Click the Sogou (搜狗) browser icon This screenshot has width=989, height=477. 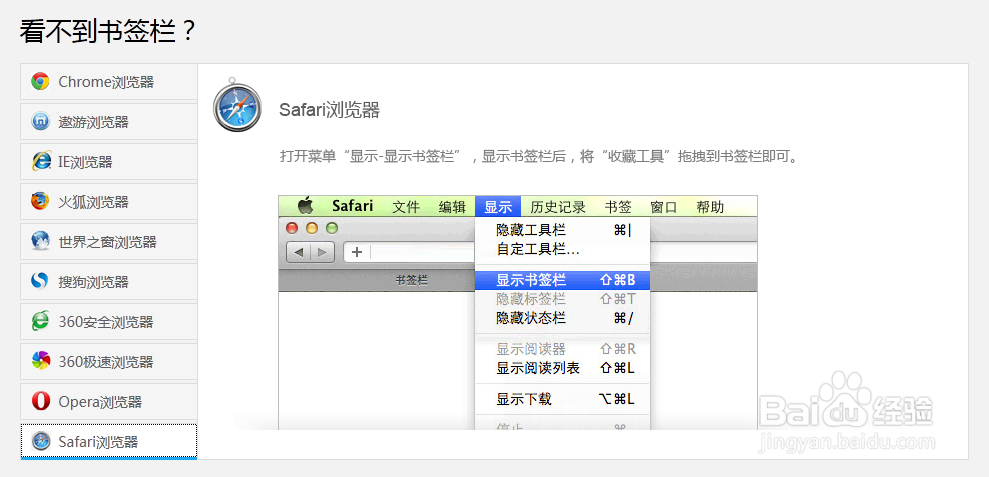[40, 281]
